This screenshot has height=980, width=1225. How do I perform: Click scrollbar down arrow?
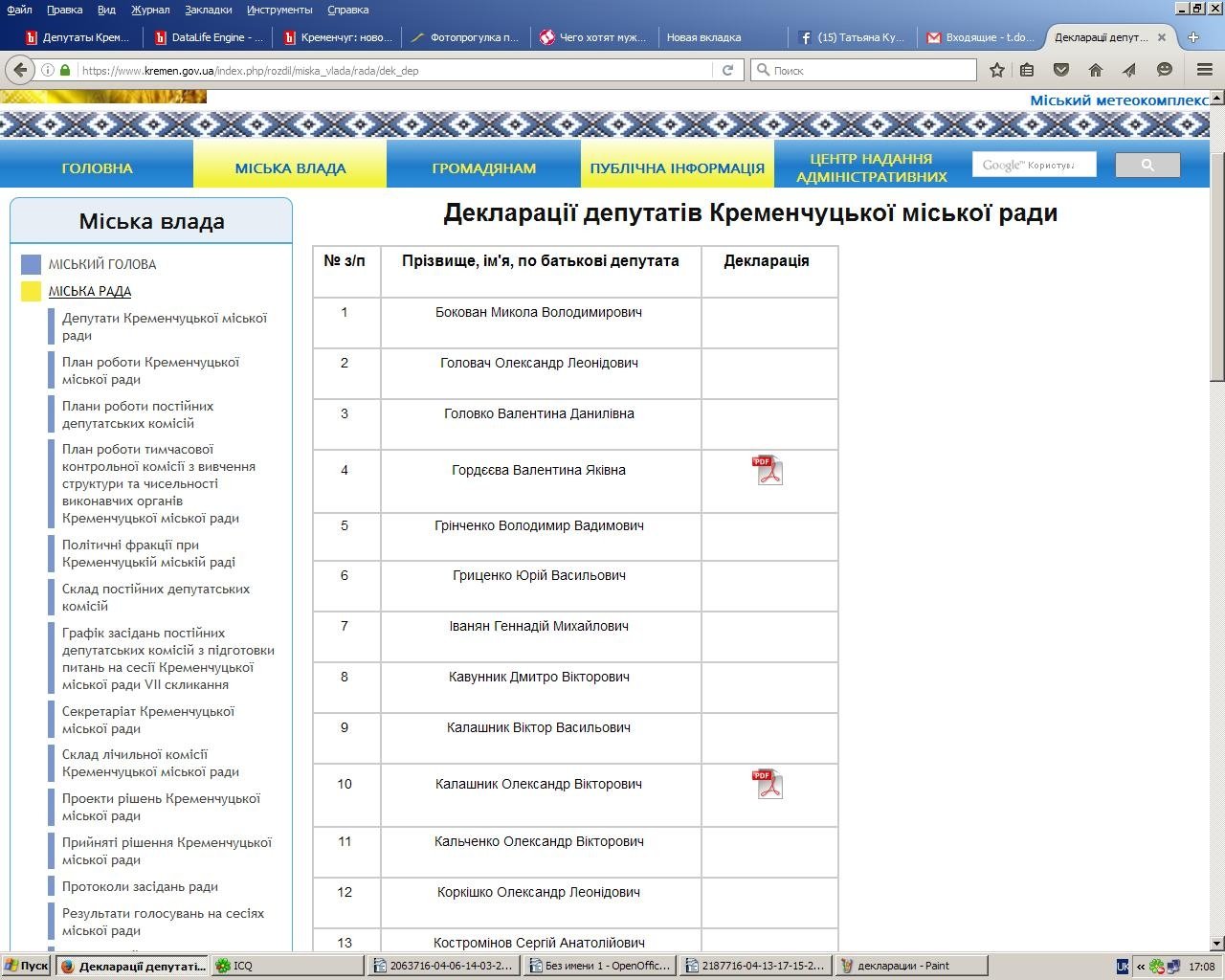pyautogui.click(x=1217, y=943)
